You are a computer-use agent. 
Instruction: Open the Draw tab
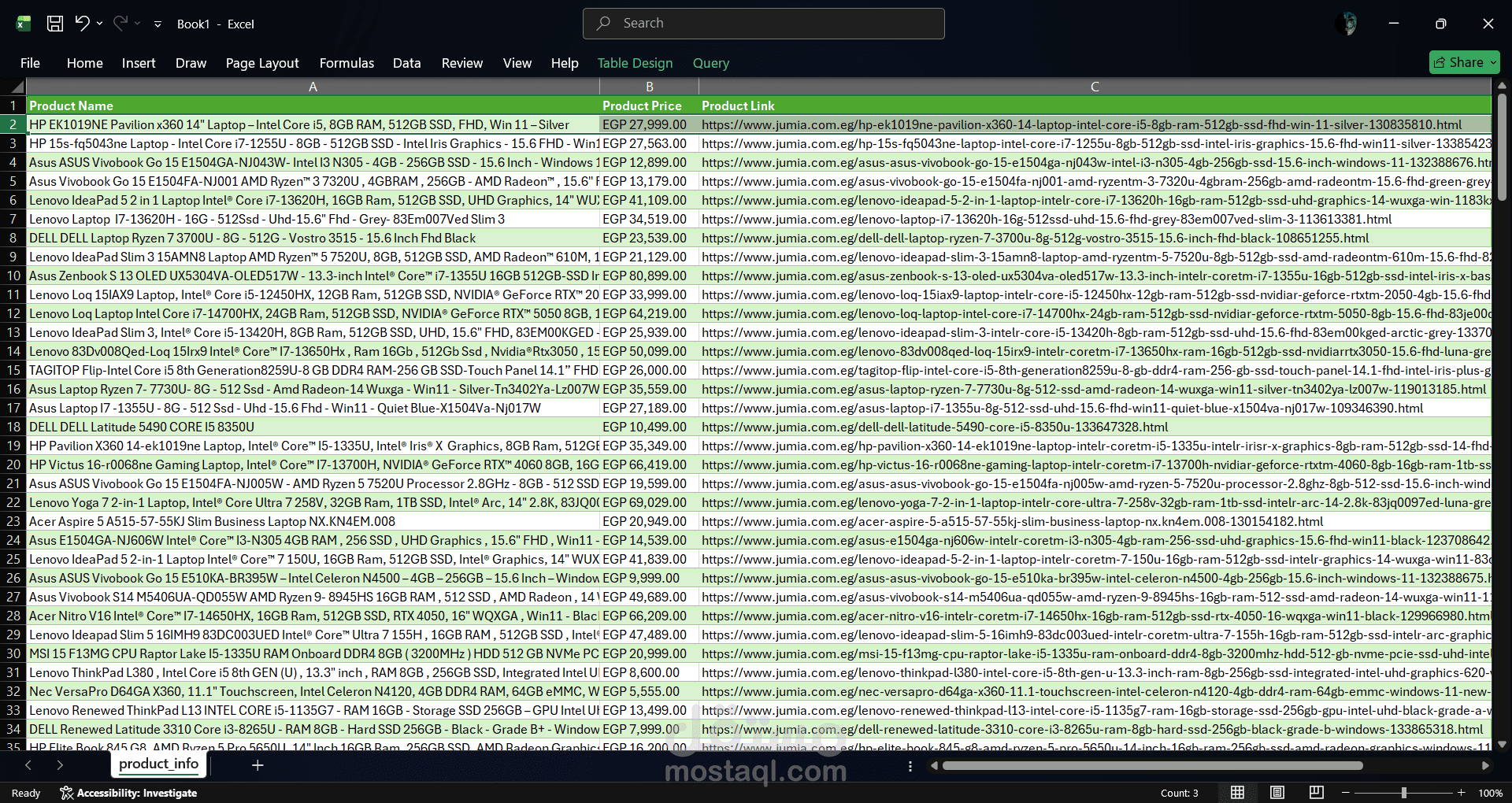tap(191, 63)
